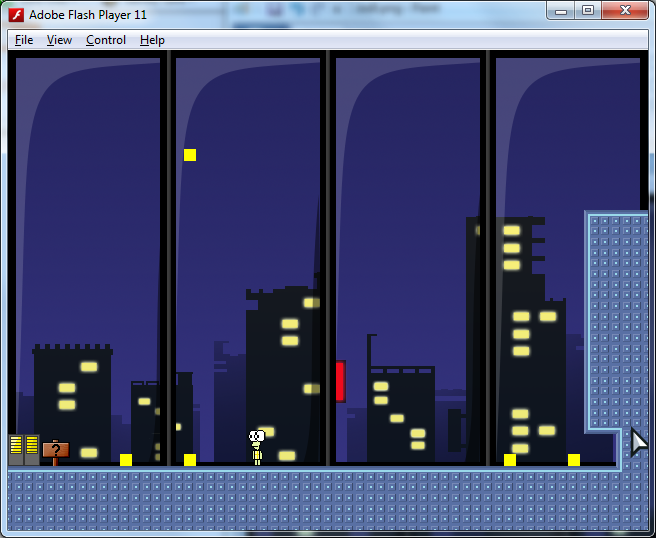The height and width of the screenshot is (538, 656).
Task: Open the Help menu
Action: coord(152,40)
